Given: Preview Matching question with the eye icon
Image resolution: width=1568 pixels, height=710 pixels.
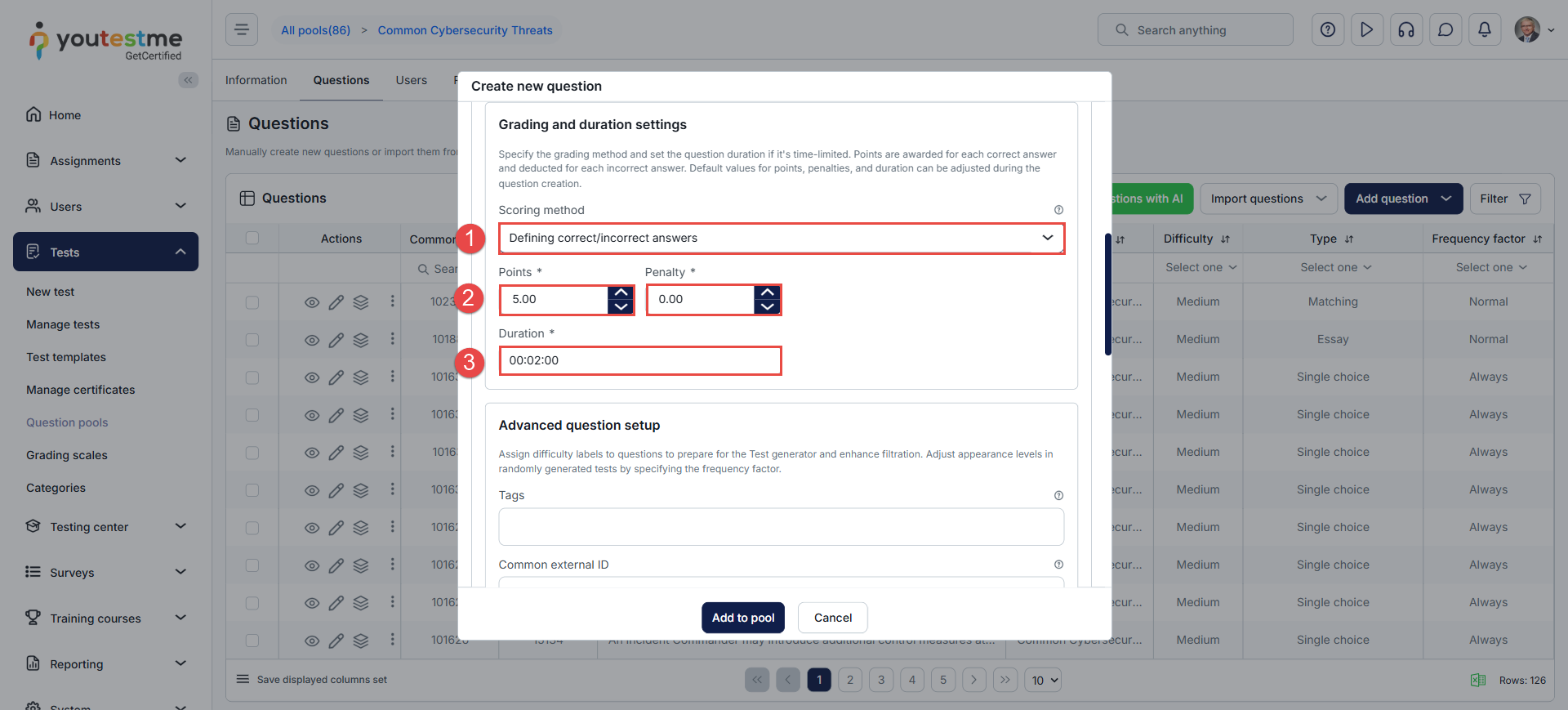Looking at the screenshot, I should pyautogui.click(x=312, y=302).
